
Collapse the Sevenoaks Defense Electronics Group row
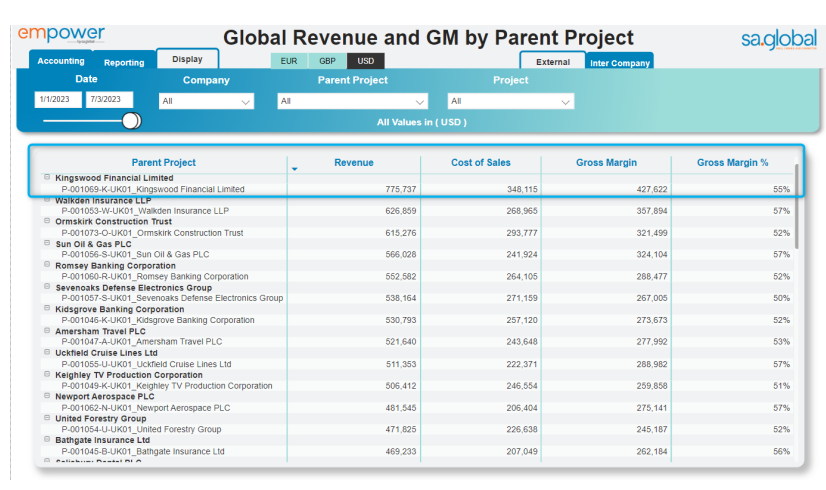tap(47, 287)
